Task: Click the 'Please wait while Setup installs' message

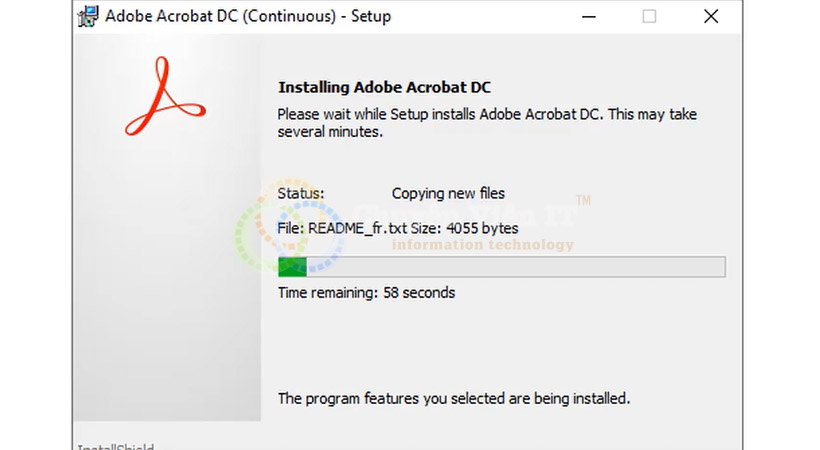Action: (487, 123)
